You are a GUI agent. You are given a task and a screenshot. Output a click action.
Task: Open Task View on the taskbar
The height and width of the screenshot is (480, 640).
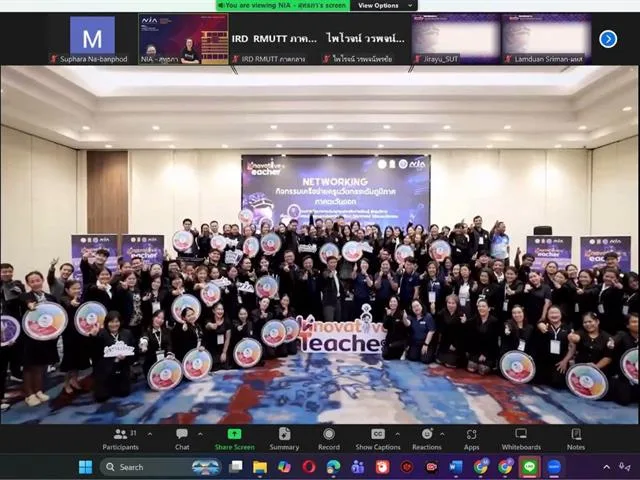pyautogui.click(x=236, y=467)
